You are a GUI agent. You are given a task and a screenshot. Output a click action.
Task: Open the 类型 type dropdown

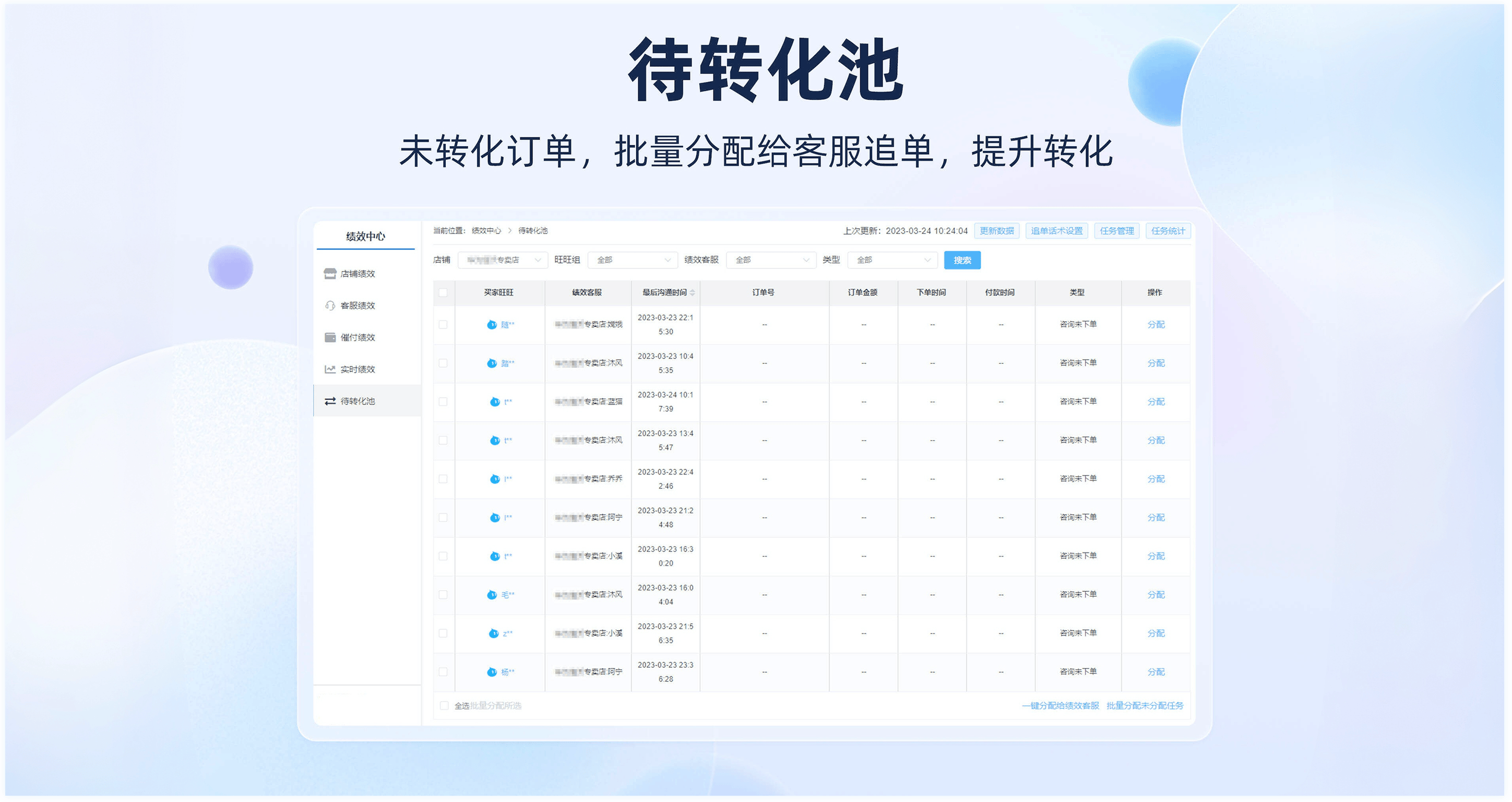893,260
